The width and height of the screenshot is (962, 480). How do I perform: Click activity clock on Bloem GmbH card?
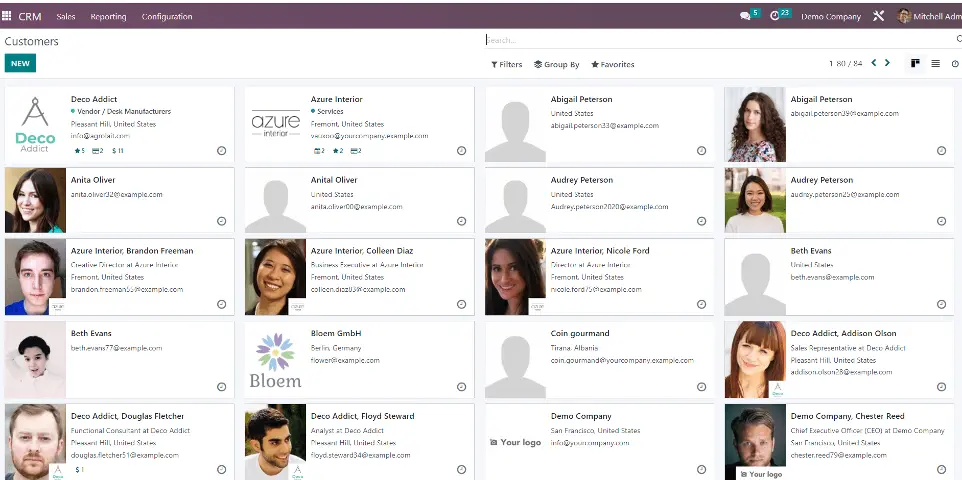coord(461,387)
